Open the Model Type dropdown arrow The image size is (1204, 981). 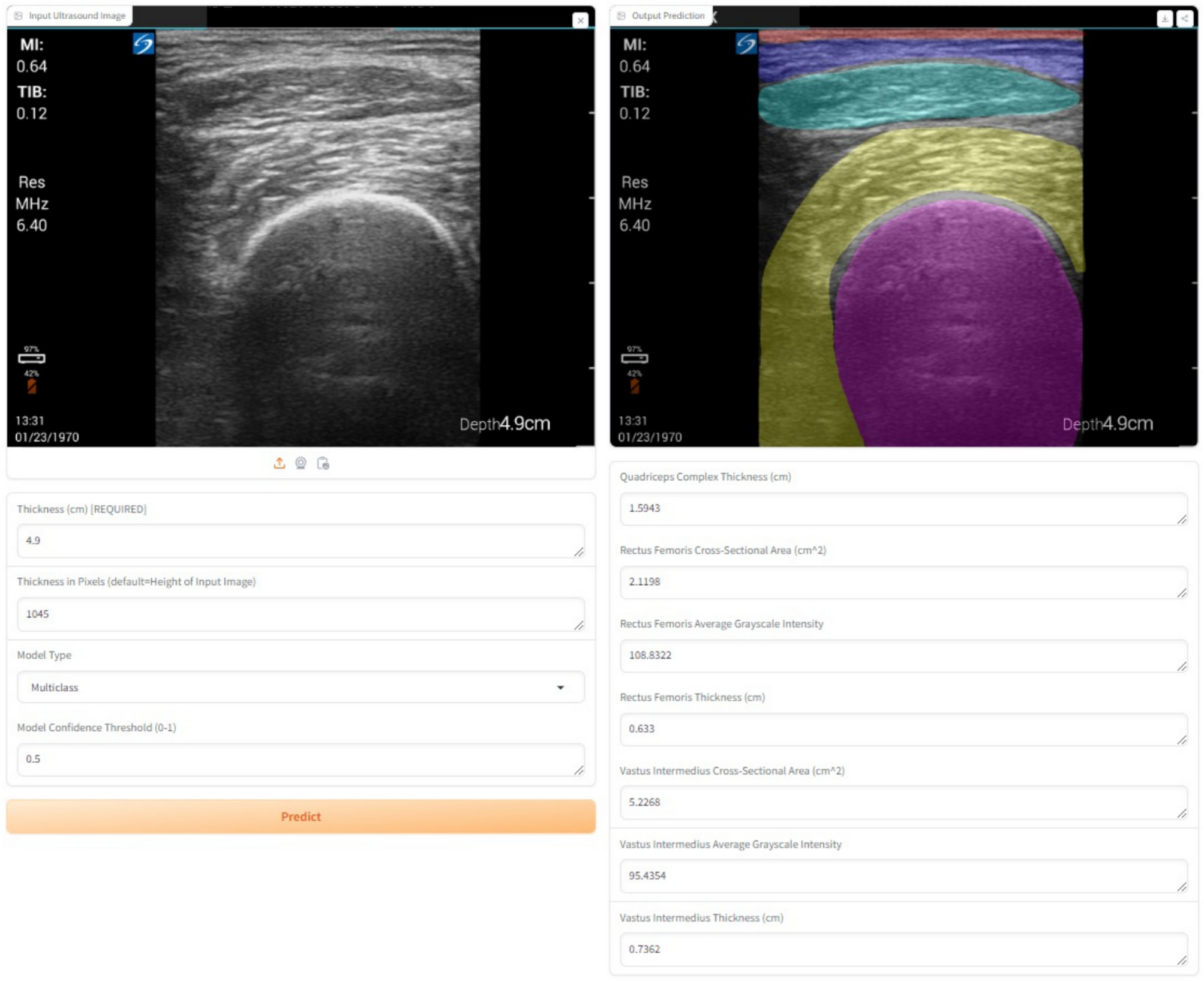point(560,687)
